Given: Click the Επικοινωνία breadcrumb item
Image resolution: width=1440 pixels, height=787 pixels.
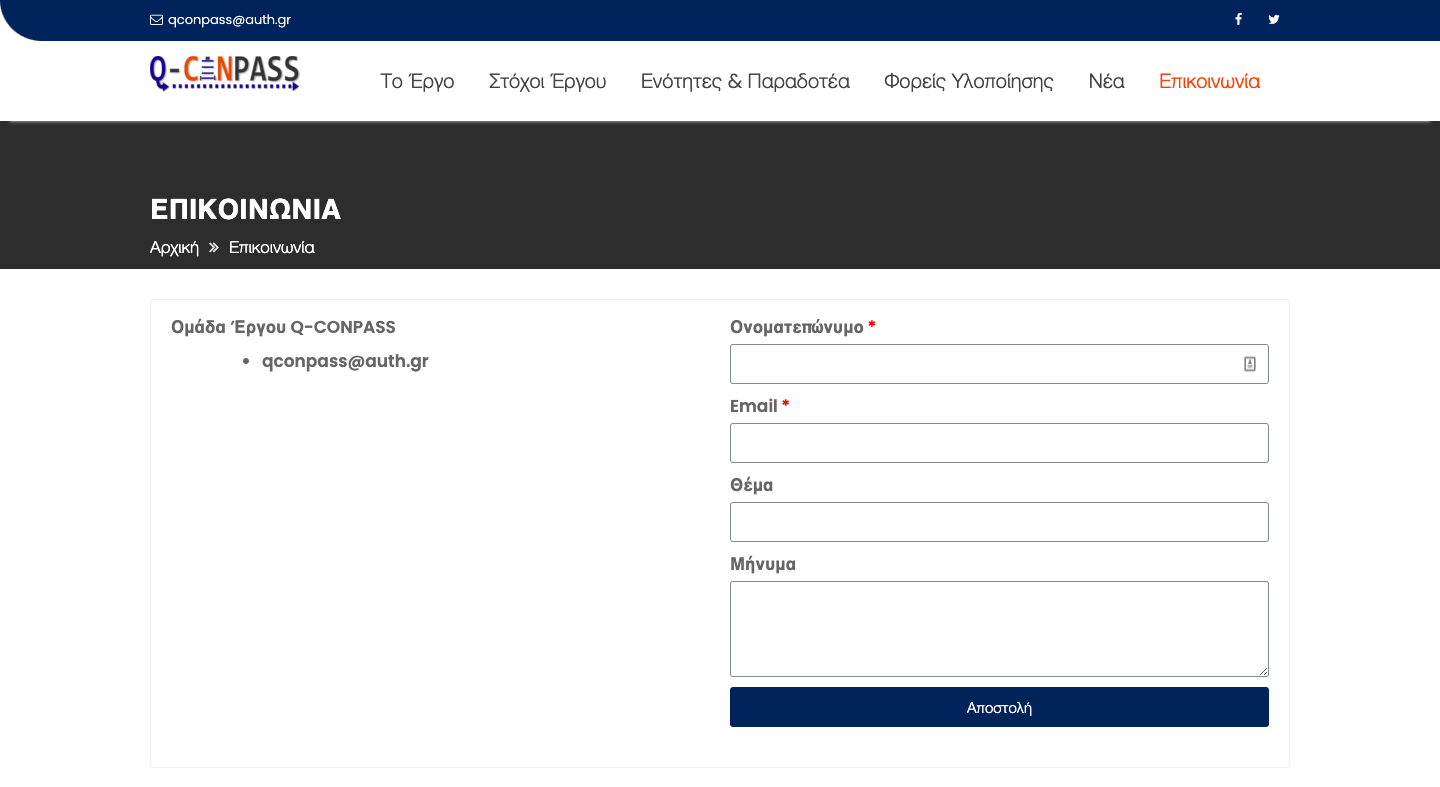Looking at the screenshot, I should (x=271, y=248).
